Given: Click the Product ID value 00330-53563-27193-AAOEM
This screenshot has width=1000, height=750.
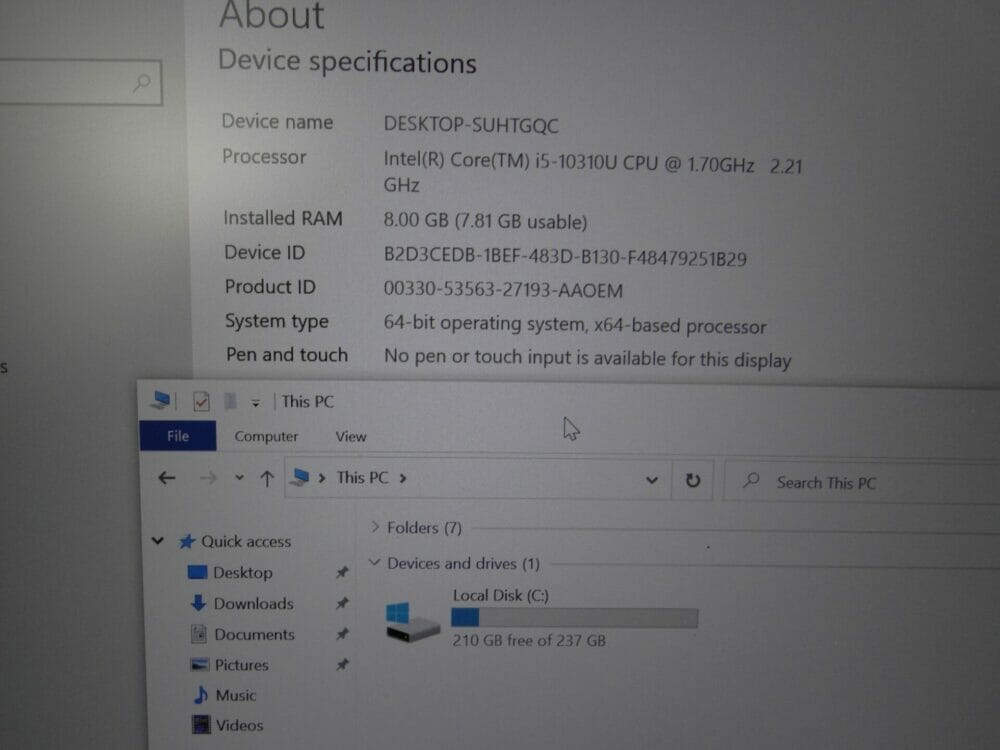Looking at the screenshot, I should [x=503, y=290].
